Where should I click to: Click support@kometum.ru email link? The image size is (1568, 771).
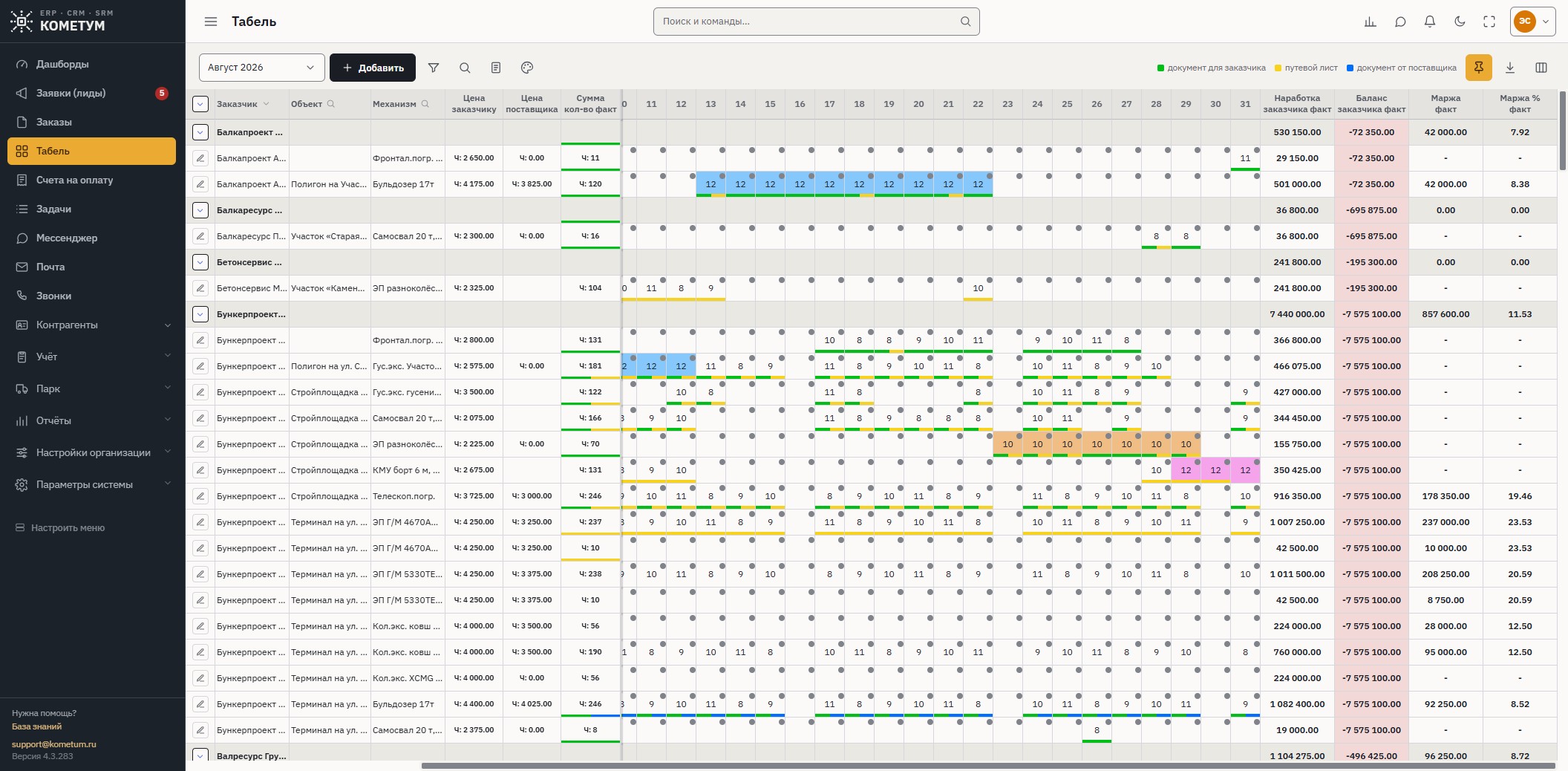point(54,744)
